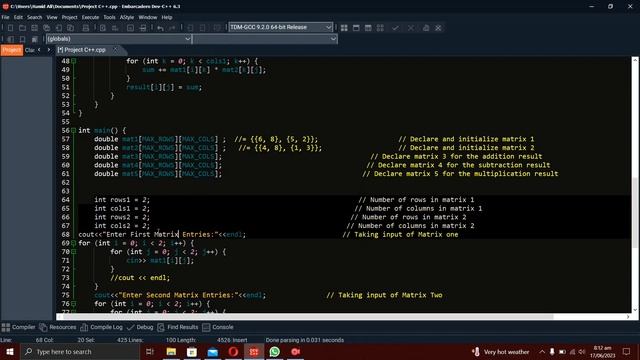Collapse the for loop fold at line 69
Image resolution: width=640 pixels, height=360 pixels.
click(x=73, y=243)
